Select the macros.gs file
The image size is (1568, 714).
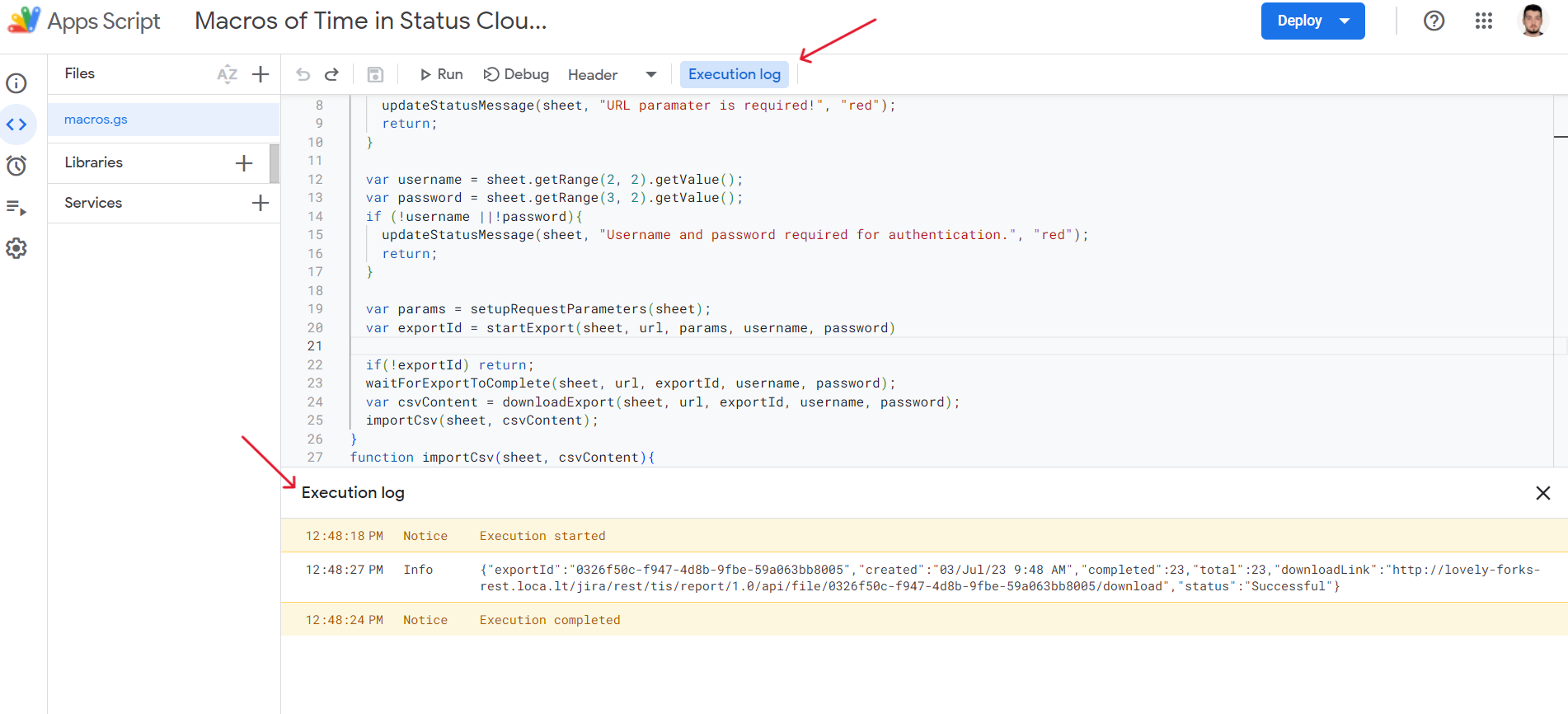96,120
